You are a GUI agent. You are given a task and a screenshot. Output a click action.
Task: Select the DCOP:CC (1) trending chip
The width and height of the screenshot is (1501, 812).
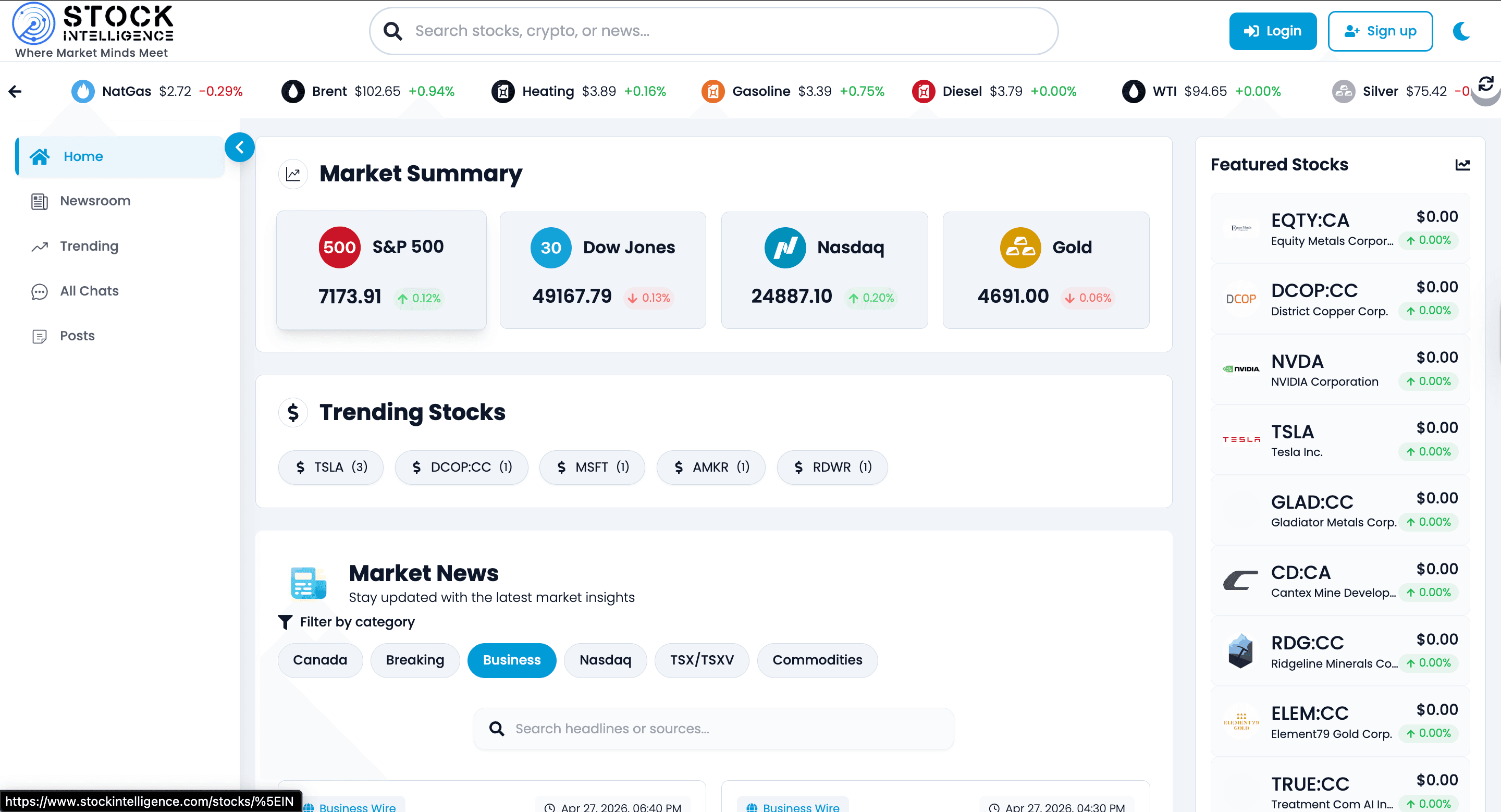pos(461,467)
